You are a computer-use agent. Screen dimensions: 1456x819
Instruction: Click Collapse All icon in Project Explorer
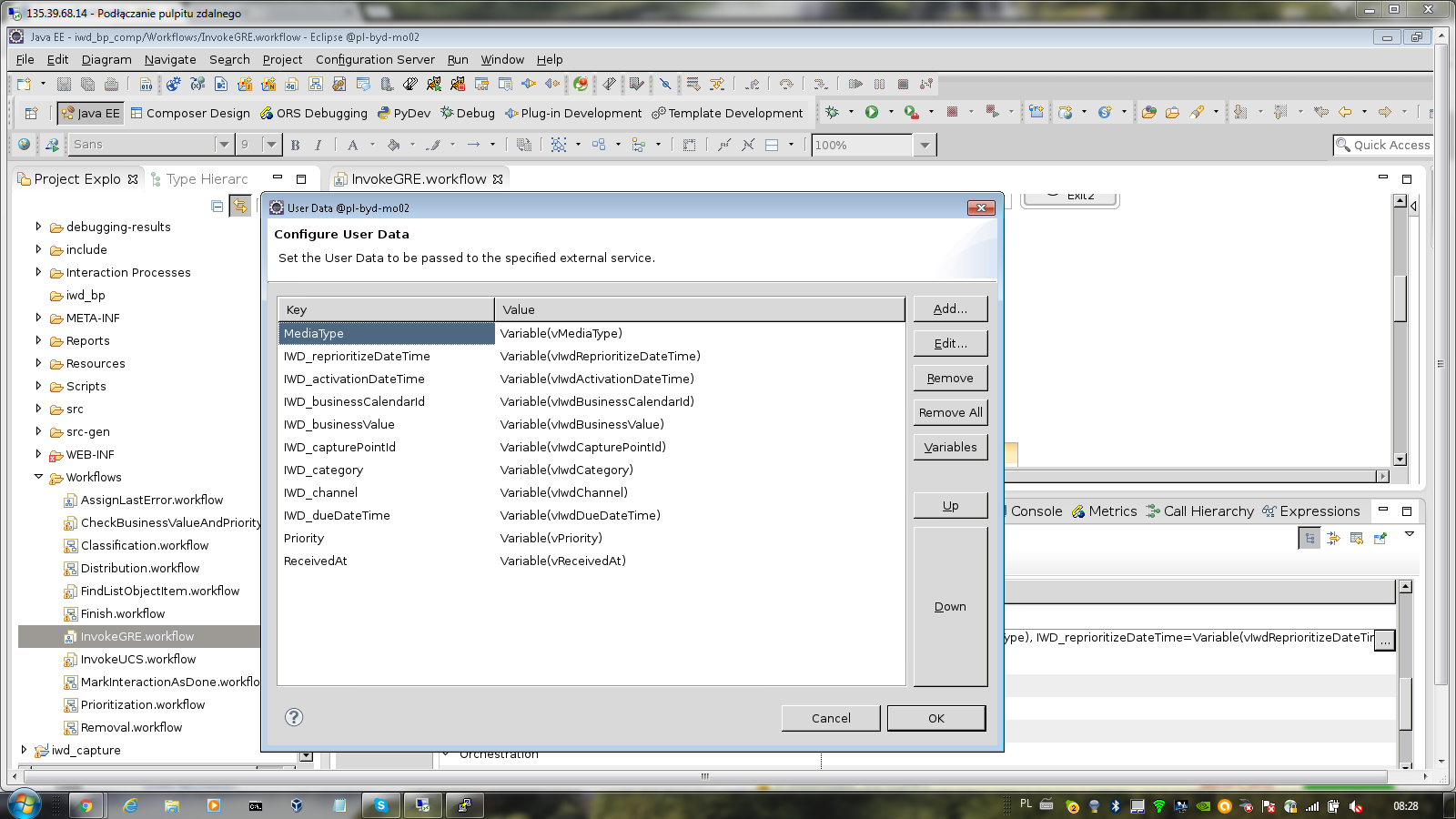[217, 207]
